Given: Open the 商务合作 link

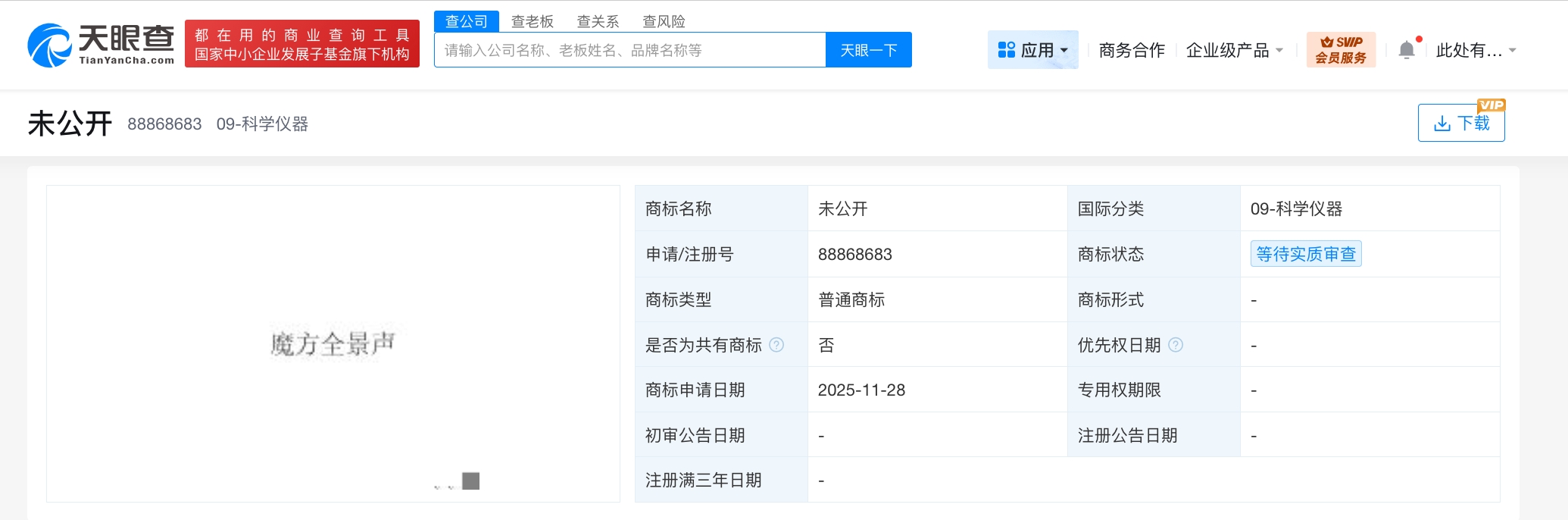Looking at the screenshot, I should (x=1131, y=50).
